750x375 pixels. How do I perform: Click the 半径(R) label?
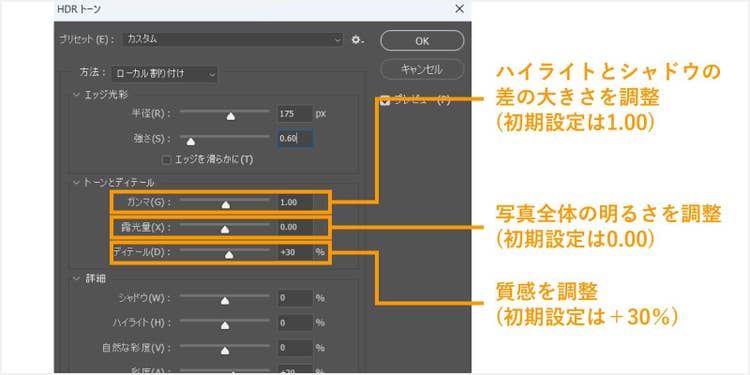tap(152, 114)
